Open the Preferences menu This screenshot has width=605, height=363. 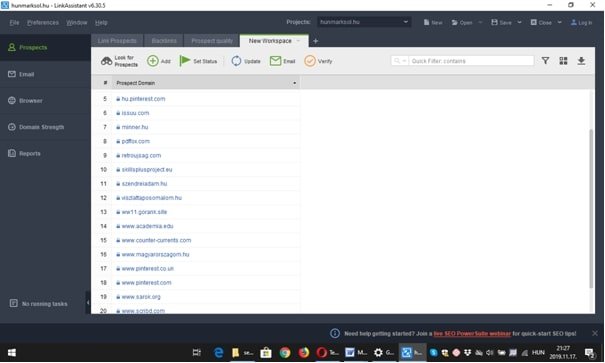(x=43, y=22)
